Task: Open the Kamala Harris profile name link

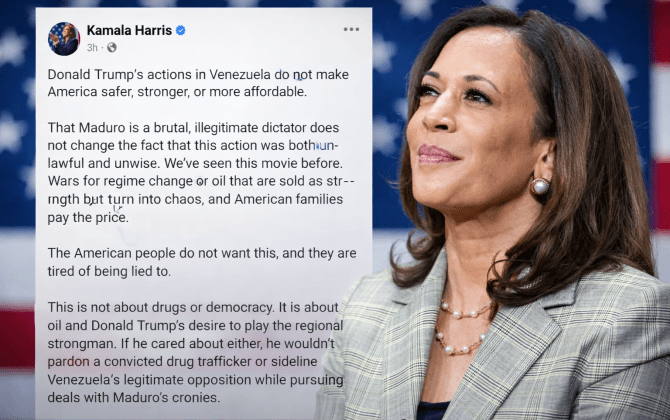Action: click(129, 30)
